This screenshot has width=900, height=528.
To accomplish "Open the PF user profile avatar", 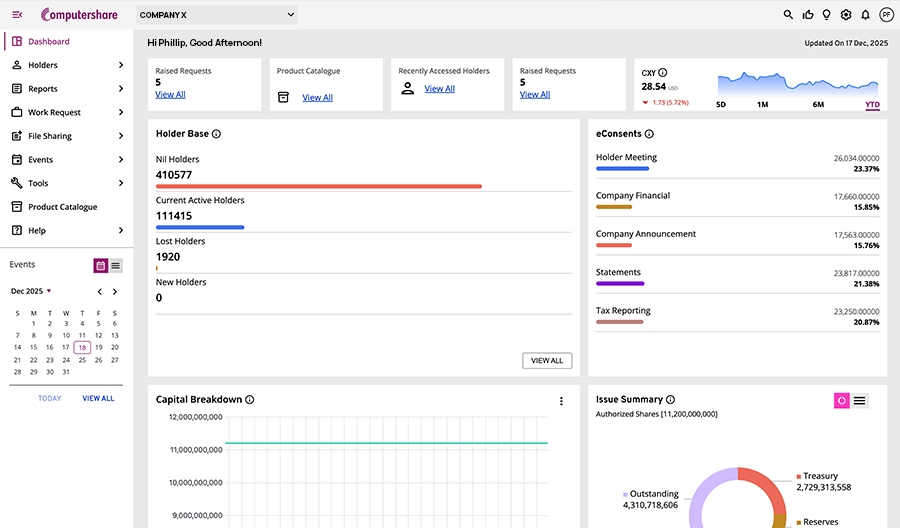I will [x=886, y=15].
